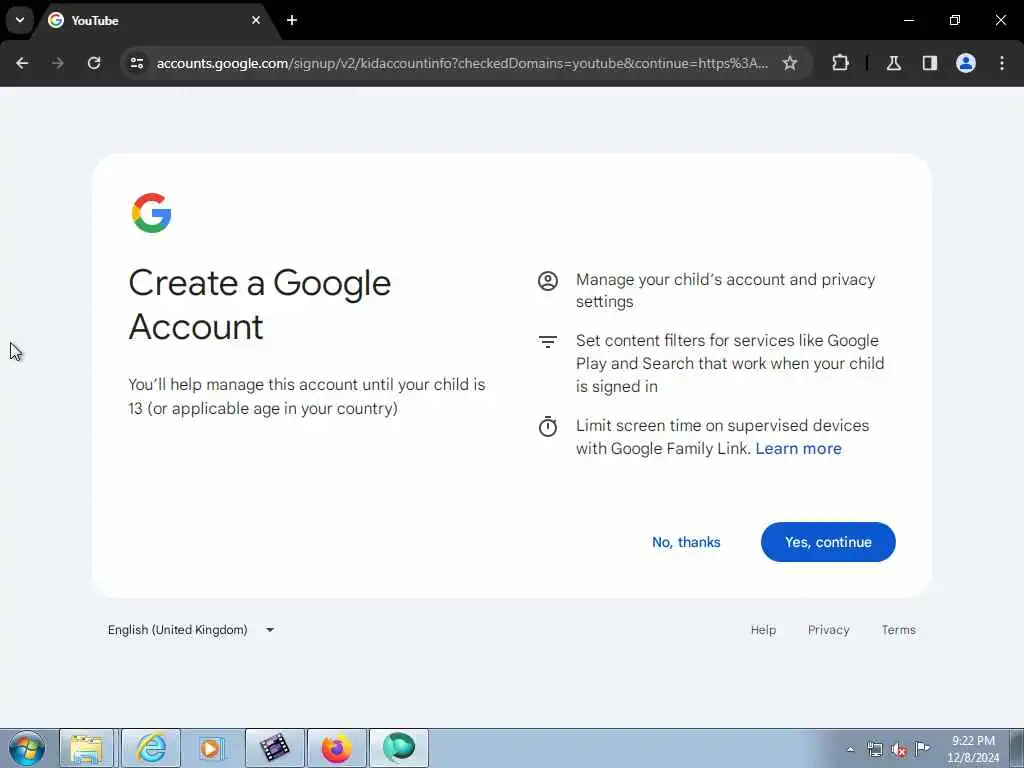Open the Help footer link
The width and height of the screenshot is (1024, 768).
763,630
